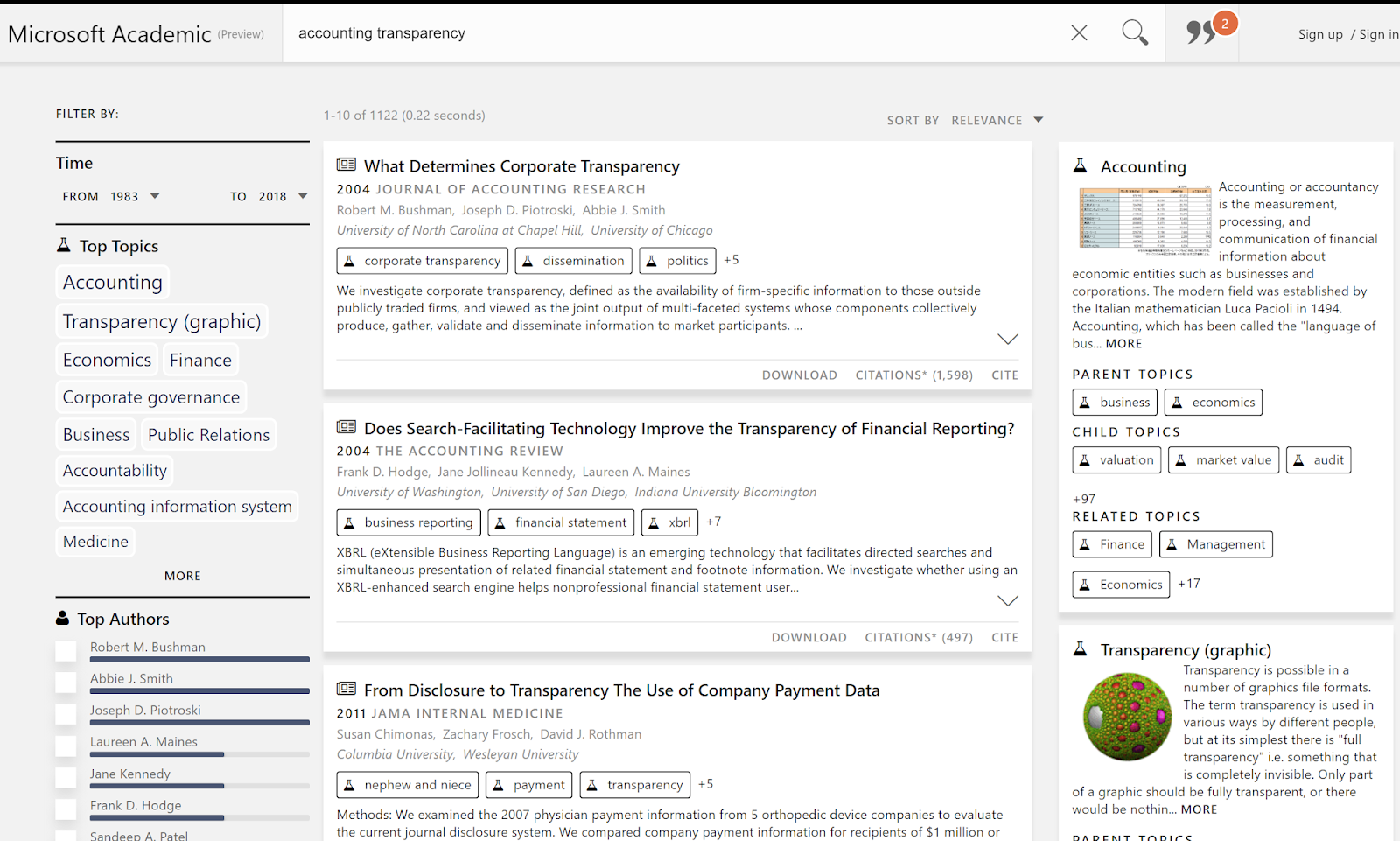Open the Sign in link
Image resolution: width=1400 pixels, height=841 pixels.
[1379, 34]
